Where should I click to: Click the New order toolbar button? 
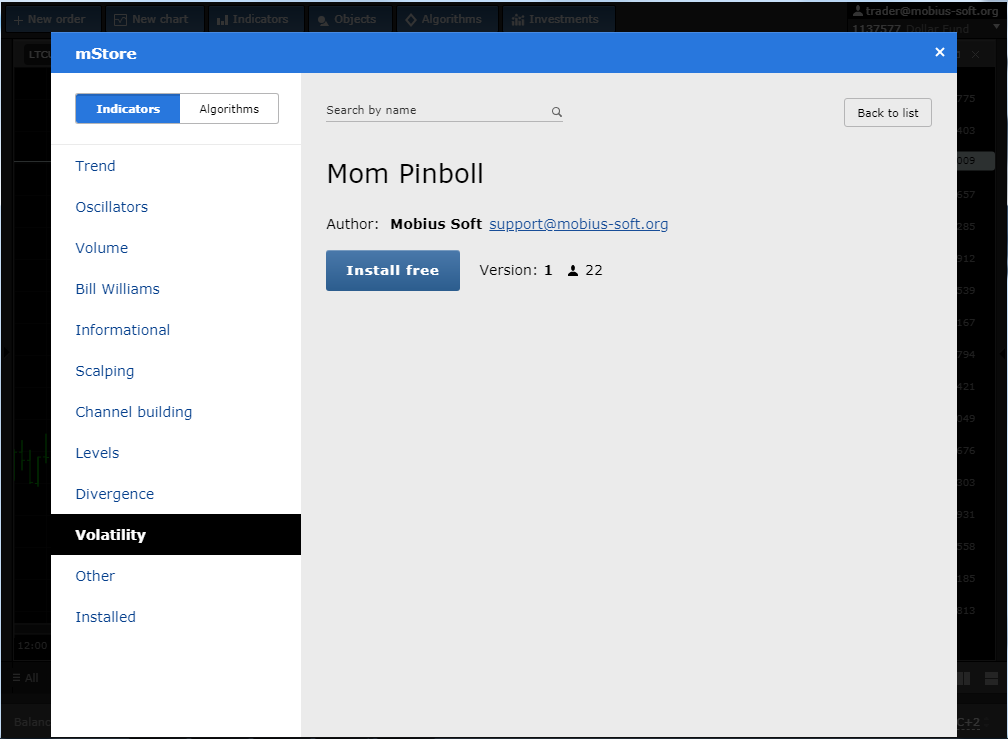[54, 19]
